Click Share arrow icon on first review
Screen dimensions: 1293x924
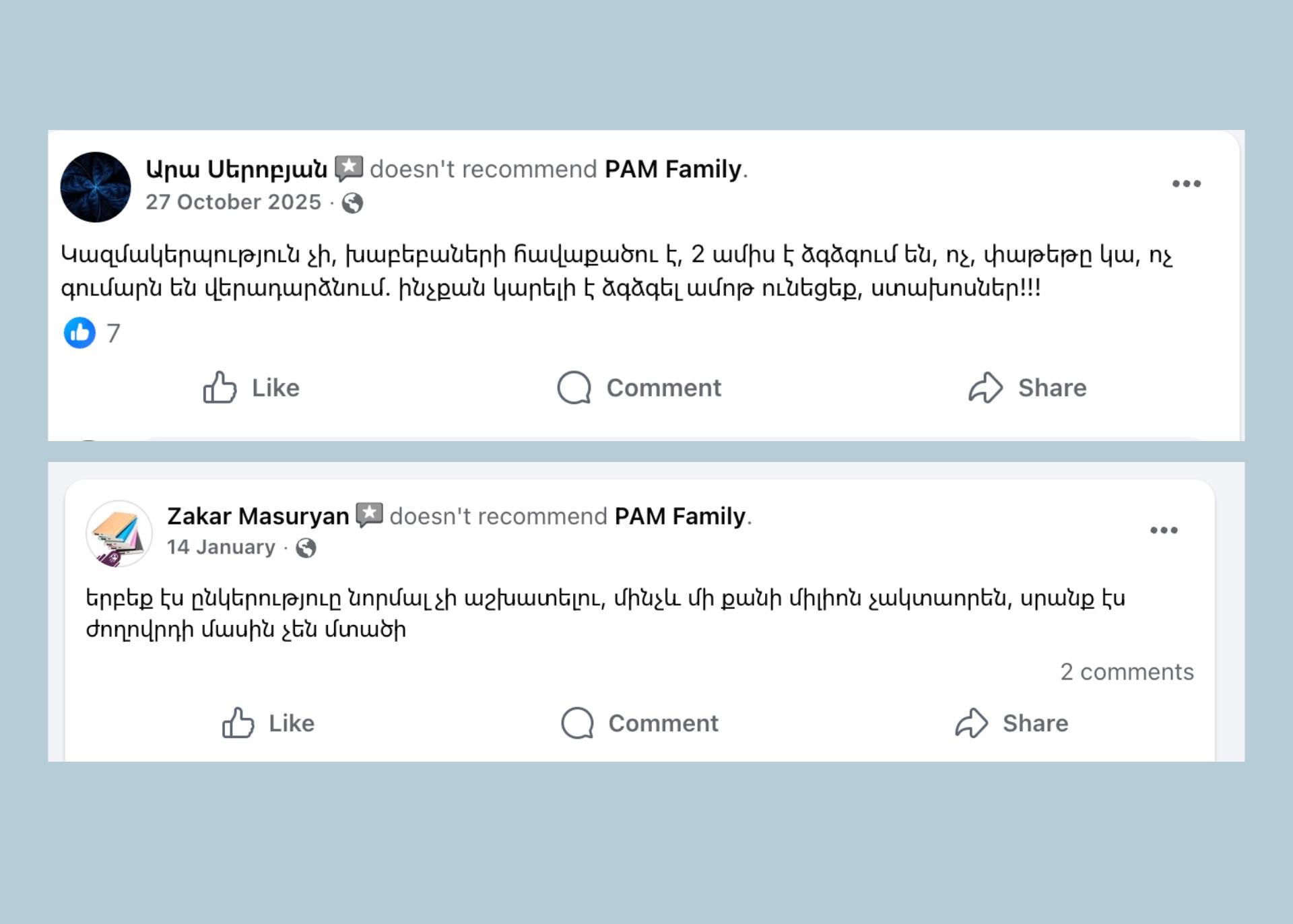tap(985, 388)
